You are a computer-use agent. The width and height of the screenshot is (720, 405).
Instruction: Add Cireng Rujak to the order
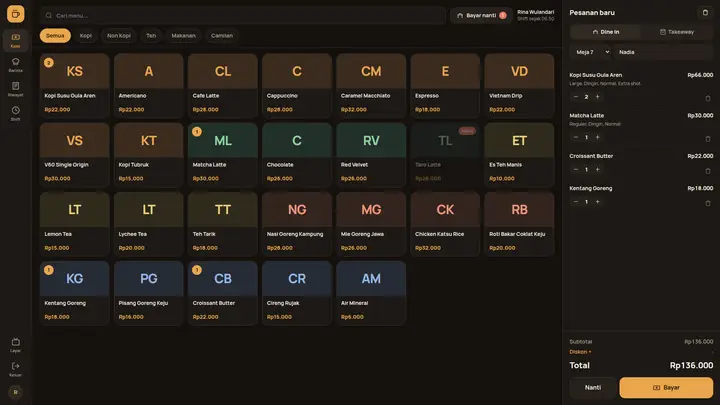297,293
